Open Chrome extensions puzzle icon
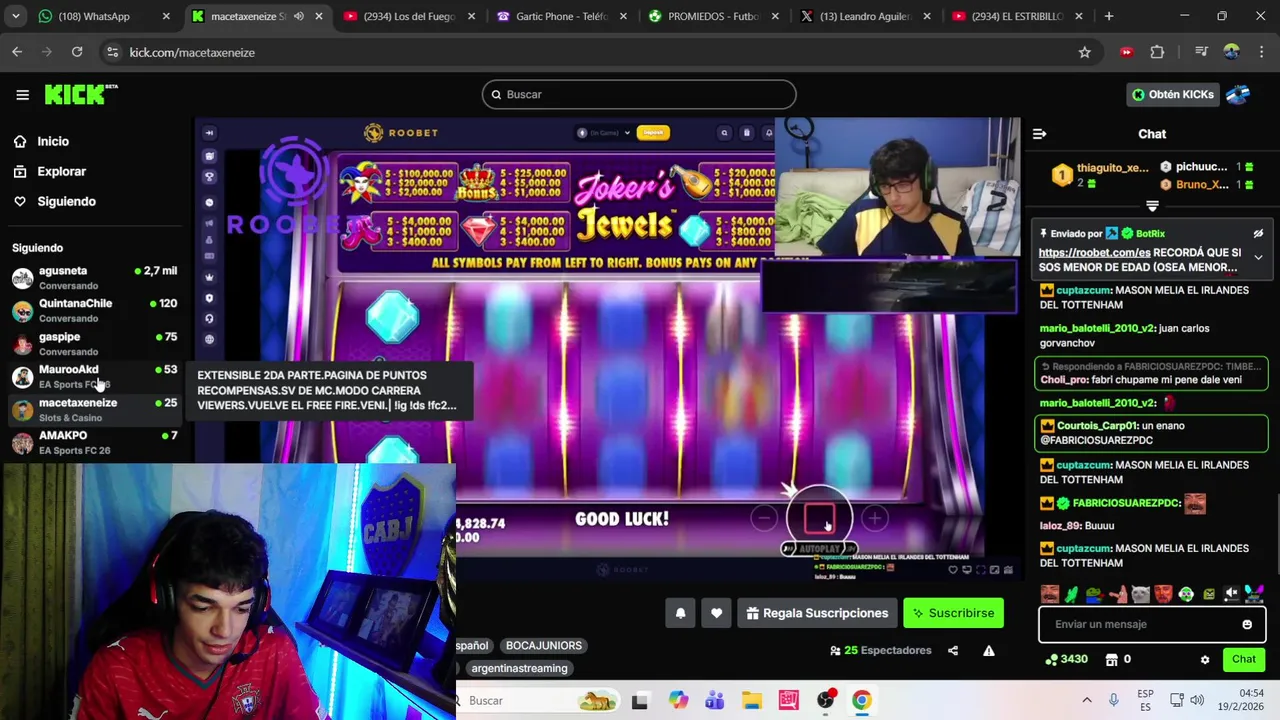Screen dimensions: 1280x720 pyautogui.click(x=1157, y=52)
